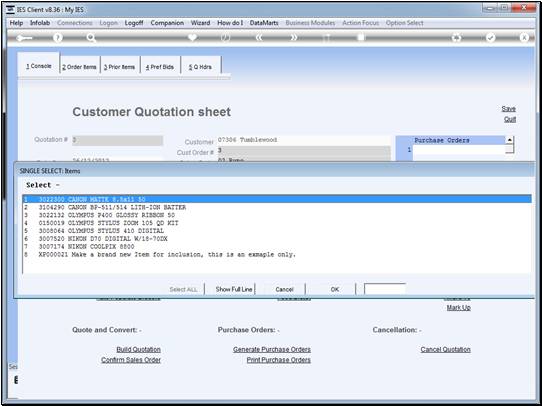
Task: Select item 3007520 NIKON D70 DIGITAL
Action: (277, 239)
